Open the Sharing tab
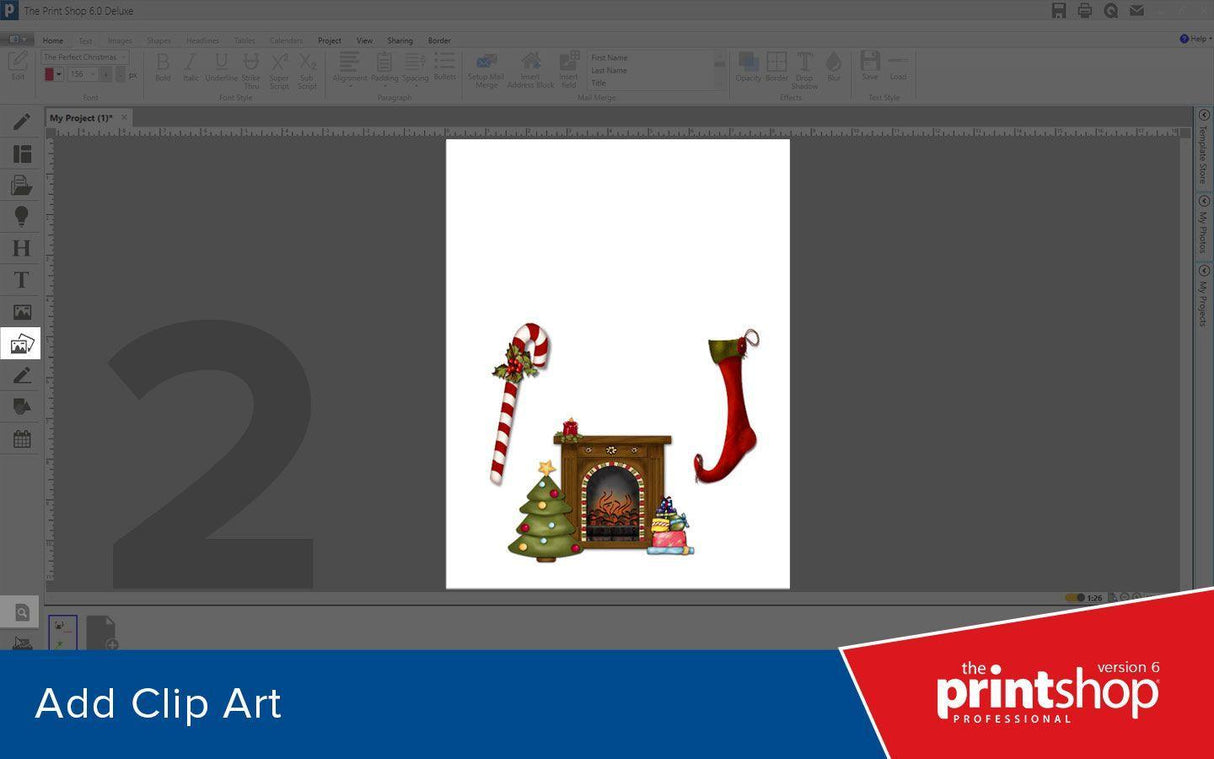The height and width of the screenshot is (759, 1214). point(400,40)
